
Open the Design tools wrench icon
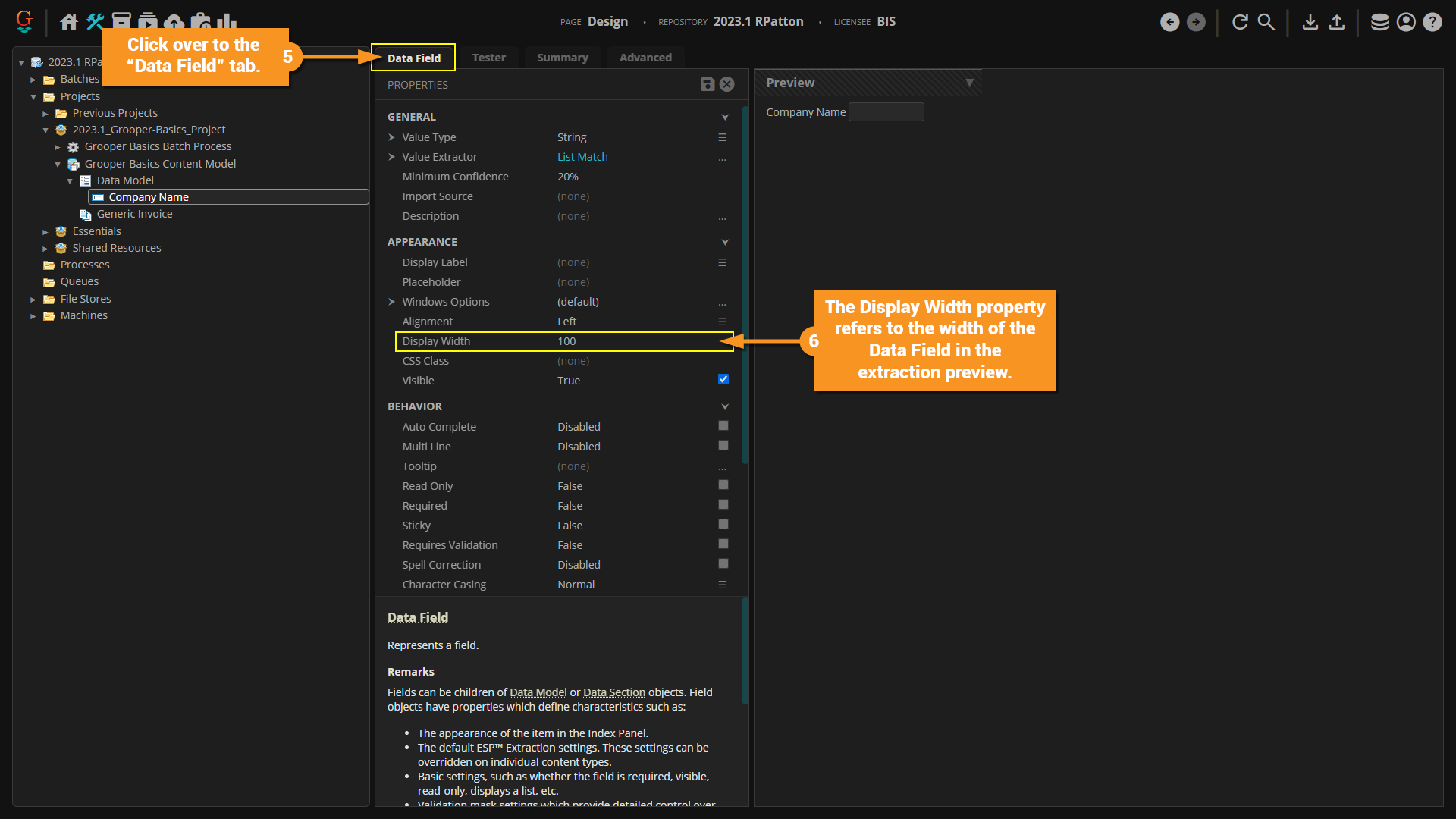tap(95, 22)
